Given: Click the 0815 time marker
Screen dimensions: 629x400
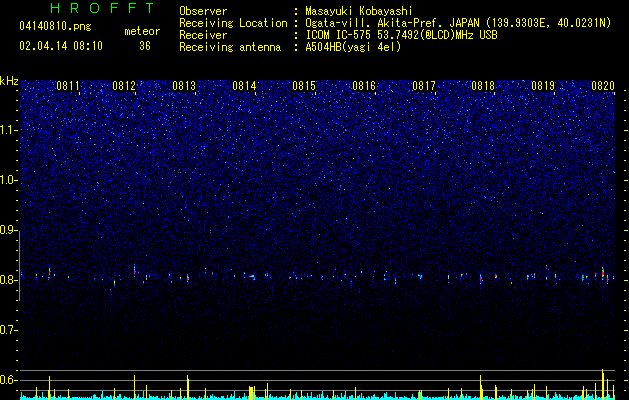Looking at the screenshot, I should point(304,86).
